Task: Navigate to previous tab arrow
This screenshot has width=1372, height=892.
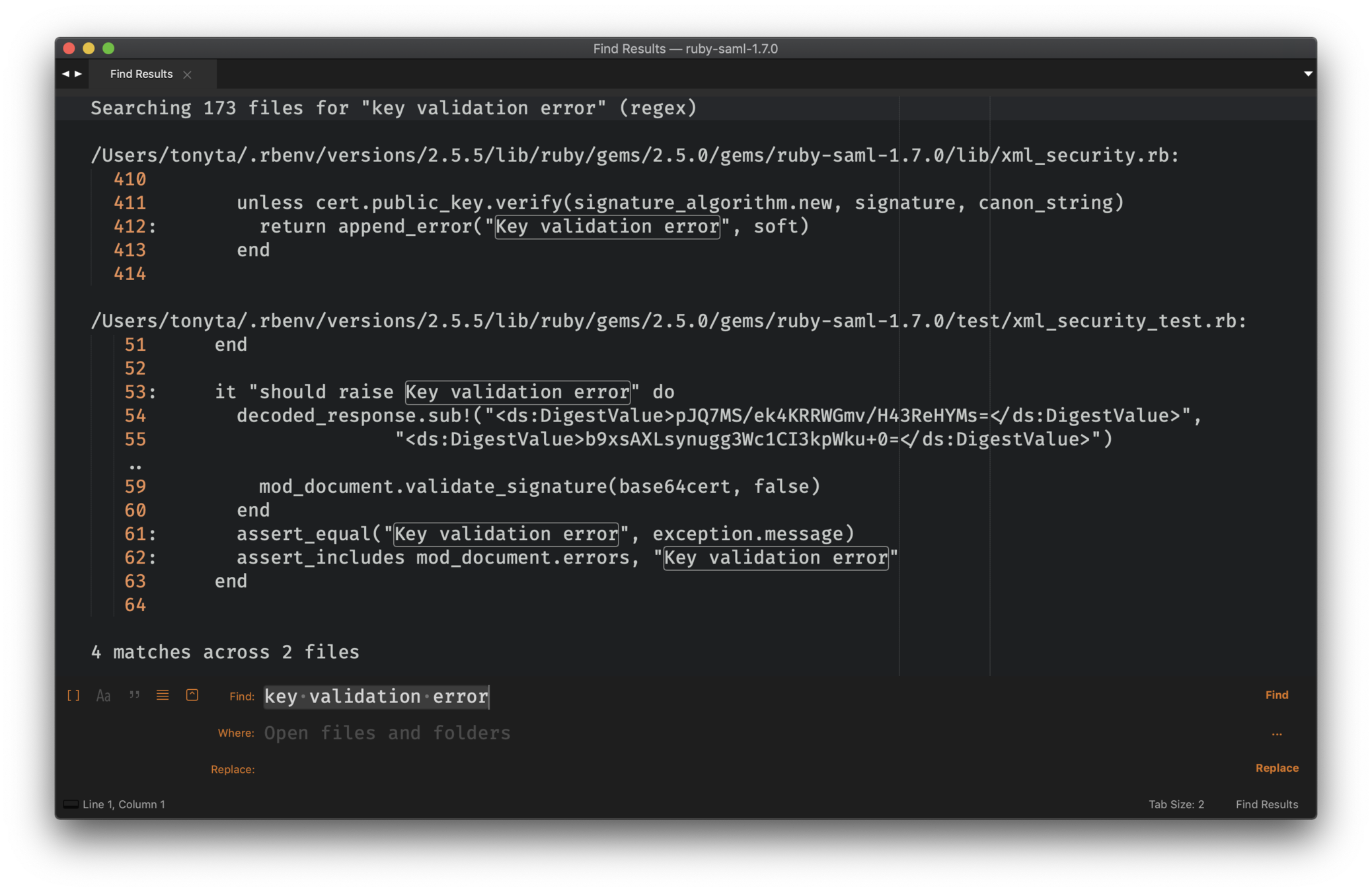Action: 65,74
